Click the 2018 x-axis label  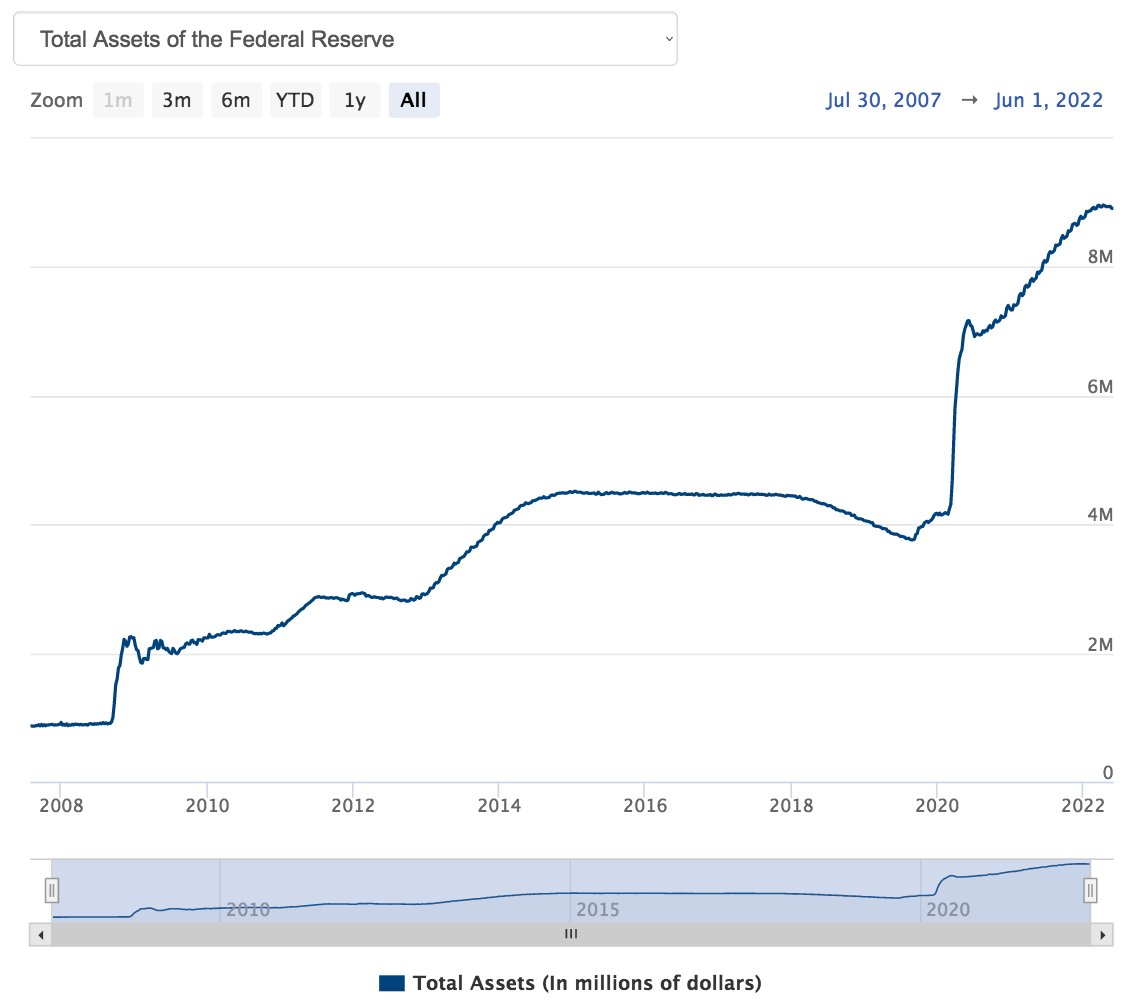point(791,805)
